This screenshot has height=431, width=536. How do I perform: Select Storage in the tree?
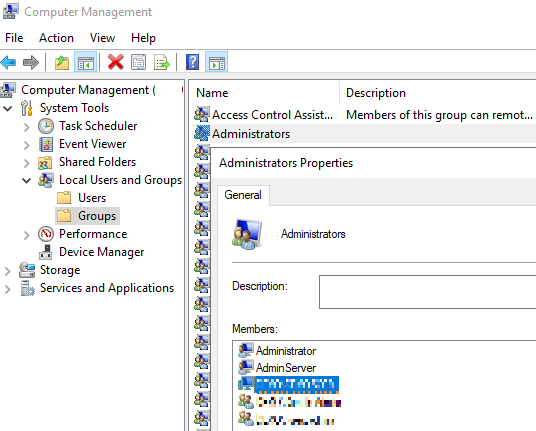pos(60,270)
